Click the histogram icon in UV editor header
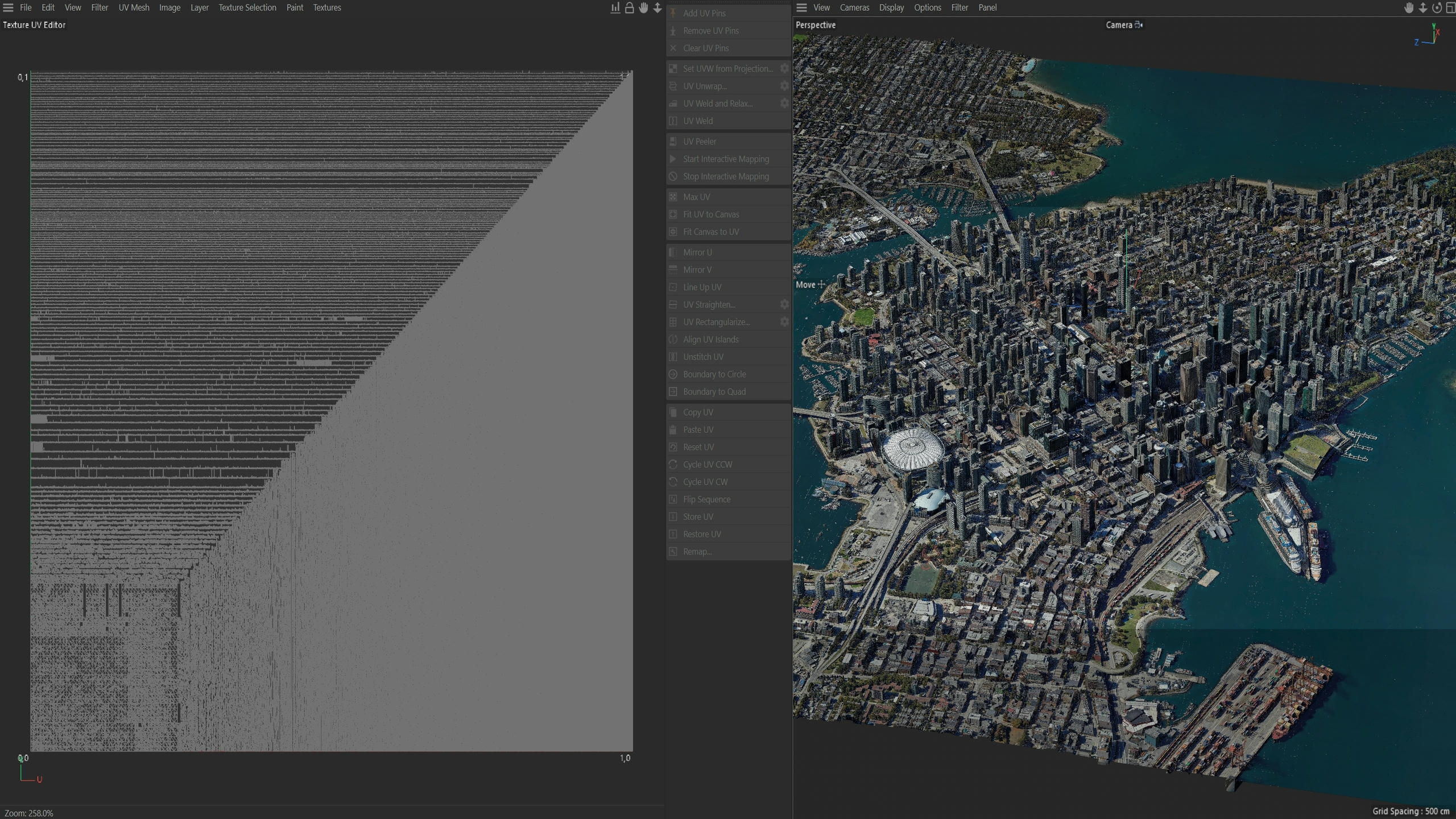The width and height of the screenshot is (1456, 819). [615, 7]
